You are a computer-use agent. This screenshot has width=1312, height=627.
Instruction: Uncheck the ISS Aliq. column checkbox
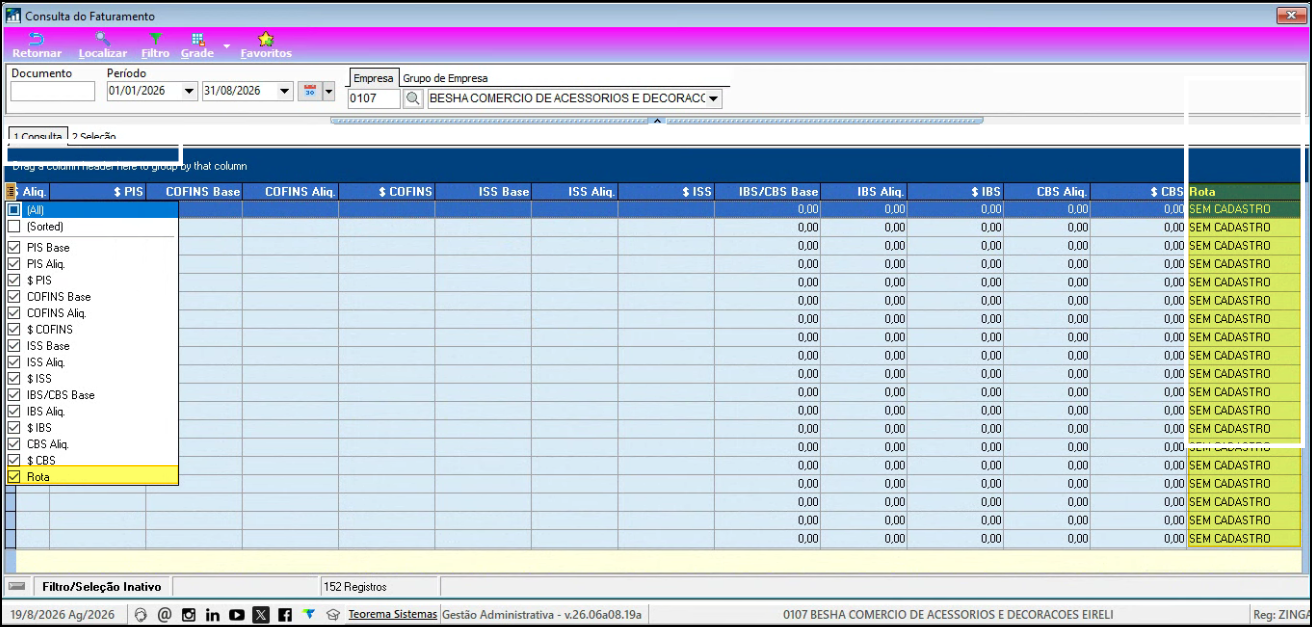pos(14,362)
